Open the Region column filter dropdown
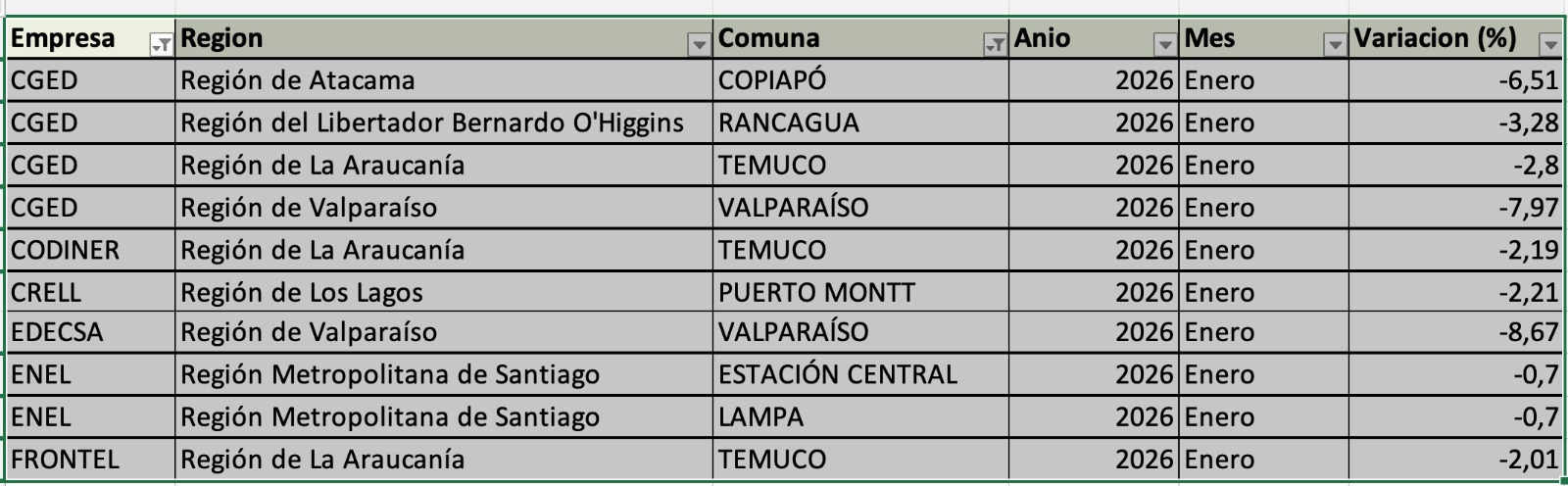 click(x=699, y=44)
